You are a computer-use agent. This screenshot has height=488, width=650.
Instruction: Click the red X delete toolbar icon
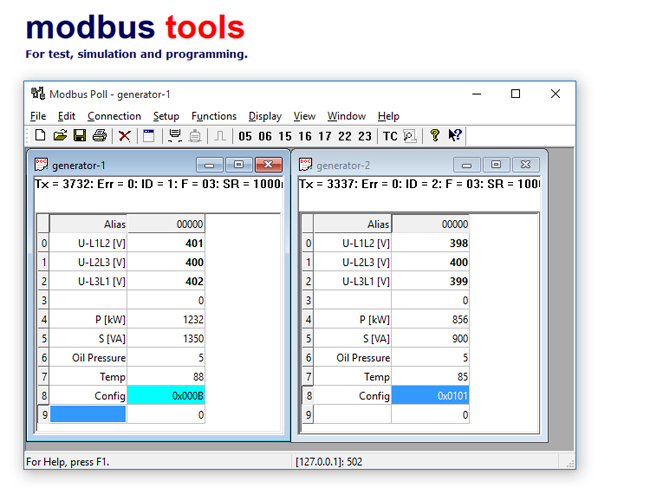point(124,136)
